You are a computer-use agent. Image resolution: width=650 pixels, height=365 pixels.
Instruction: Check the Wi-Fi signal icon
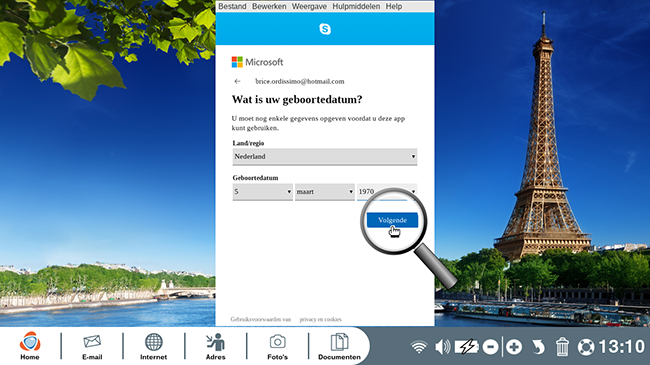click(x=419, y=347)
